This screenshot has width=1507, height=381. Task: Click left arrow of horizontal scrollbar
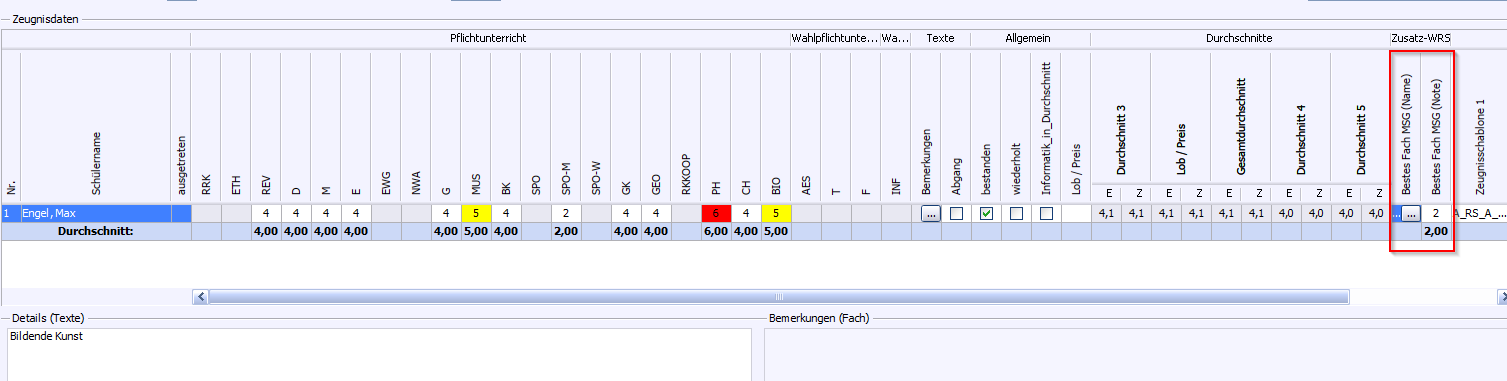coord(201,296)
